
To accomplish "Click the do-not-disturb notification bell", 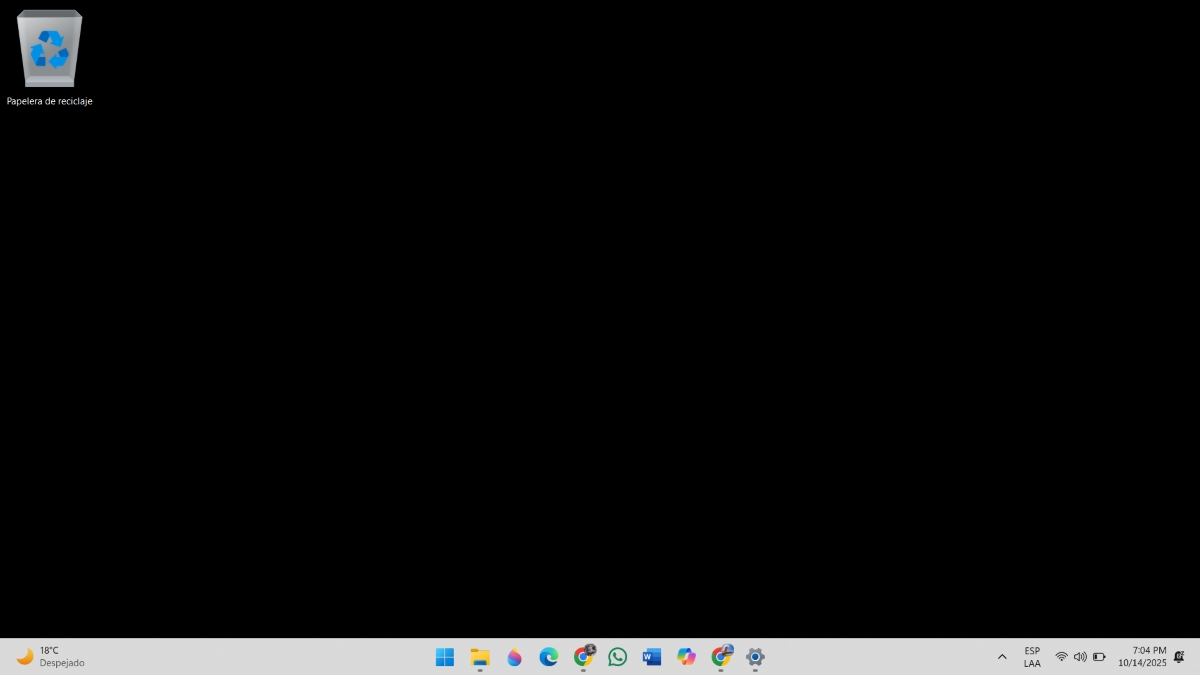I will click(x=1179, y=657).
